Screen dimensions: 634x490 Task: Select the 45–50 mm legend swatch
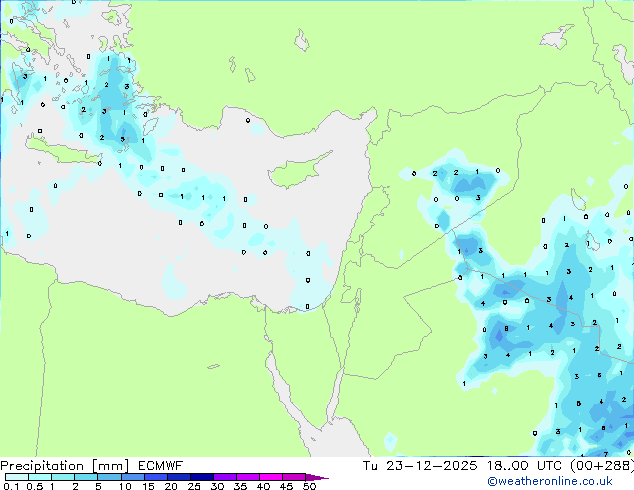click(294, 477)
